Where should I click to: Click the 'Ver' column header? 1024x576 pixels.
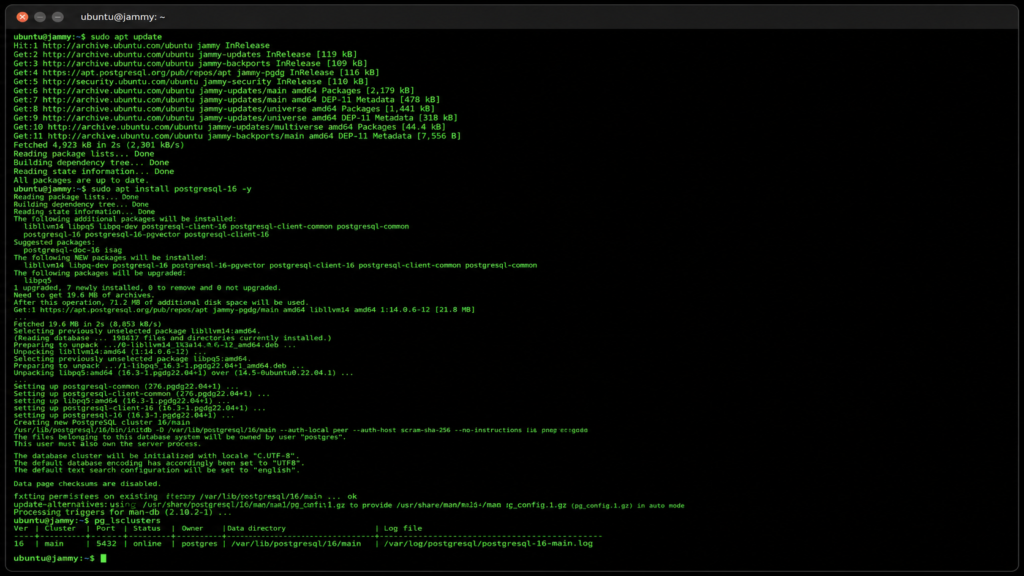pos(21,528)
